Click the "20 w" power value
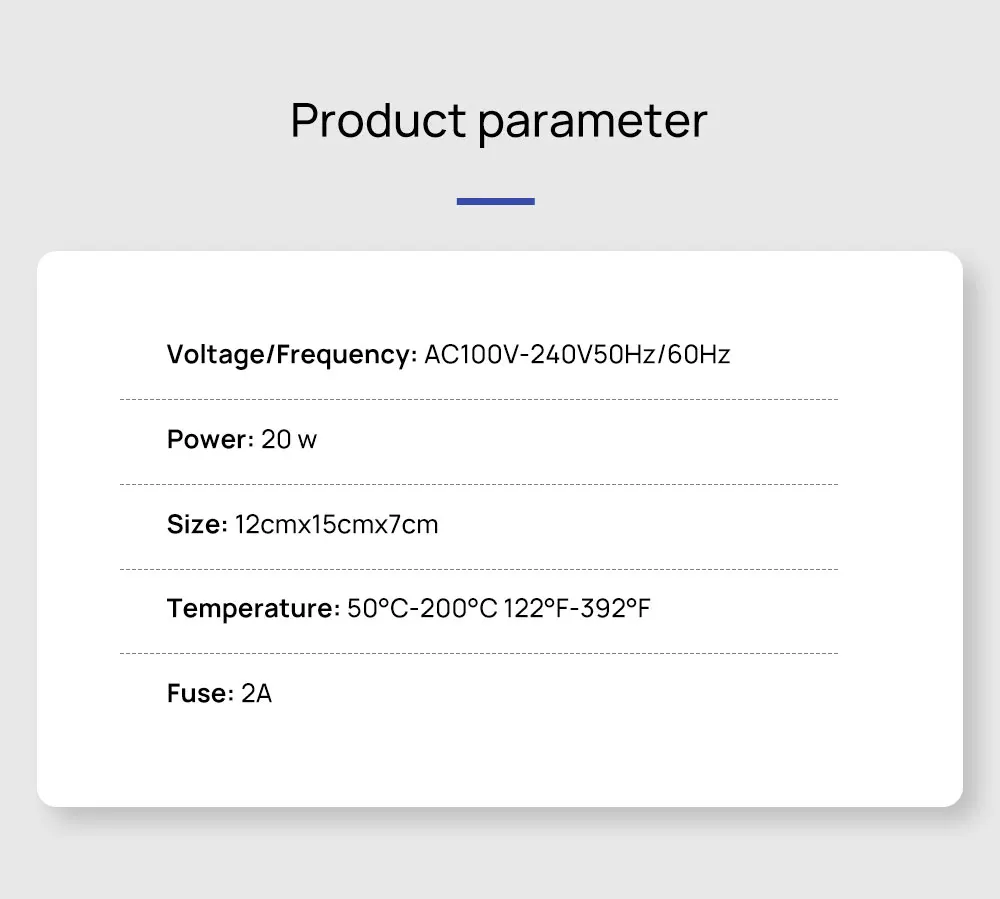This screenshot has width=1000, height=899. (x=289, y=439)
